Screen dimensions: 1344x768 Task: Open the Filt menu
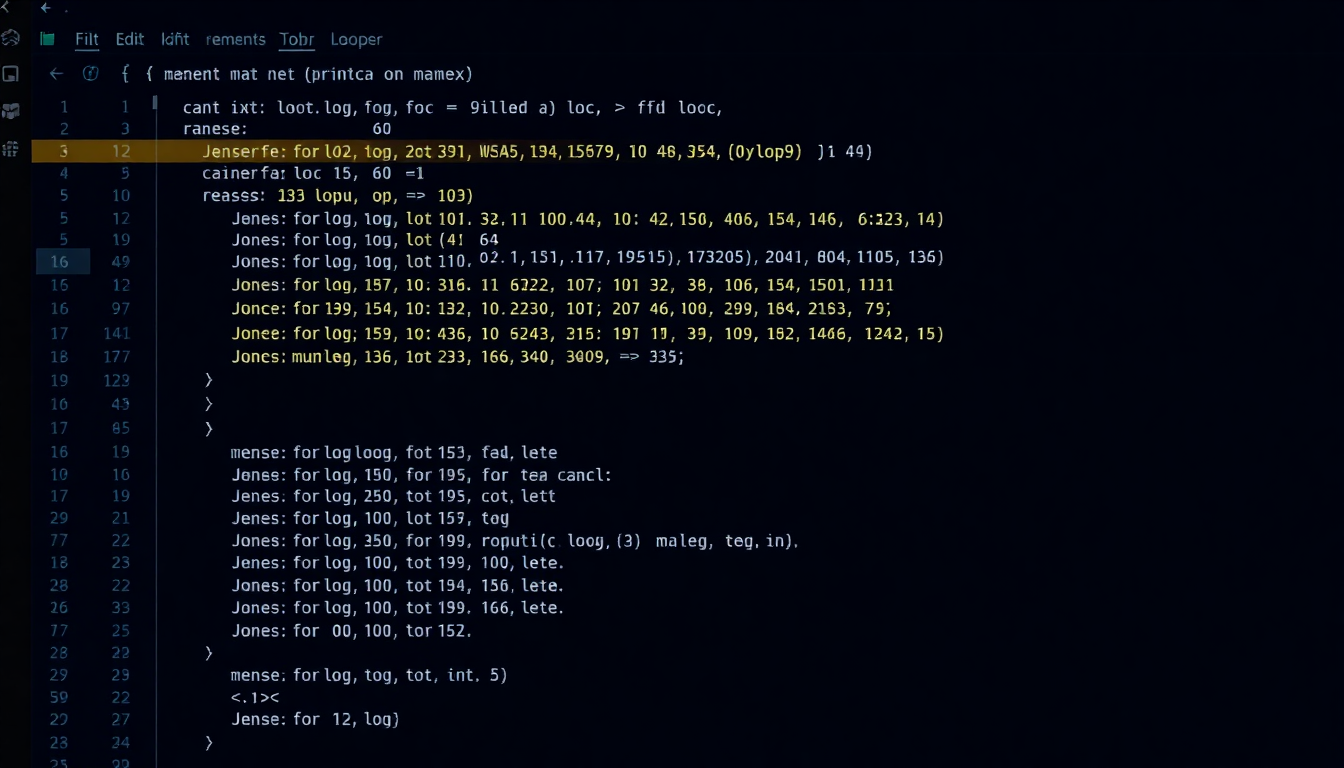pyautogui.click(x=87, y=39)
